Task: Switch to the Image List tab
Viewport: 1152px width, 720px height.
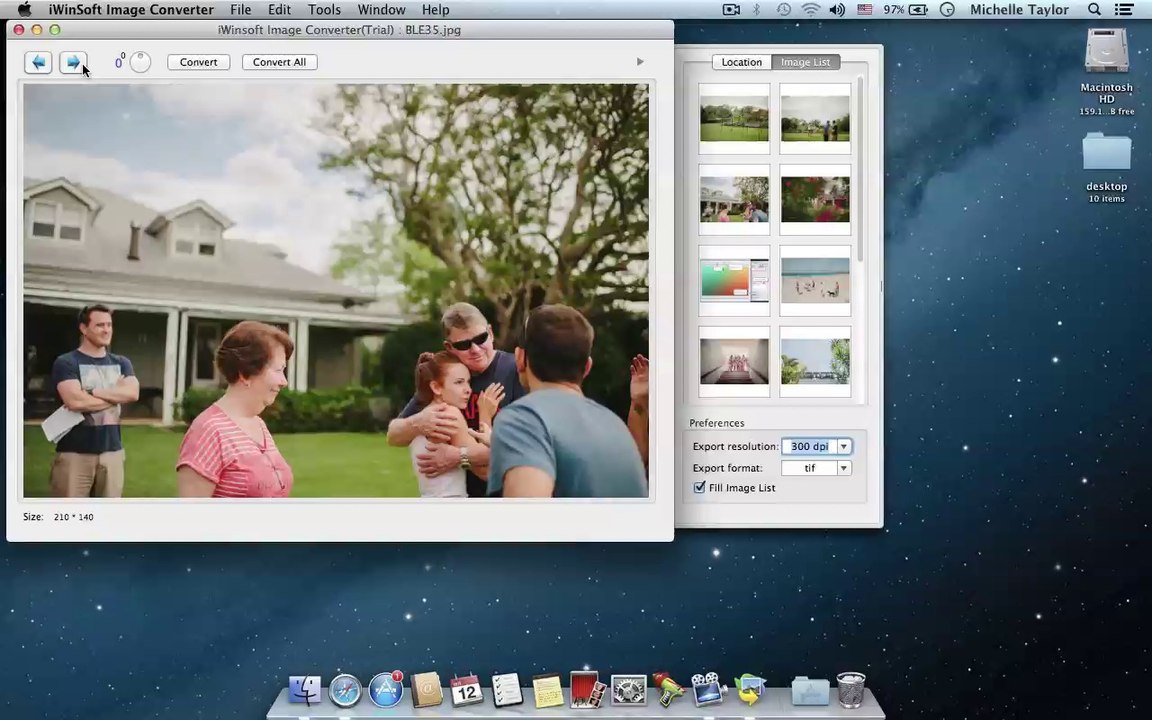Action: point(805,62)
